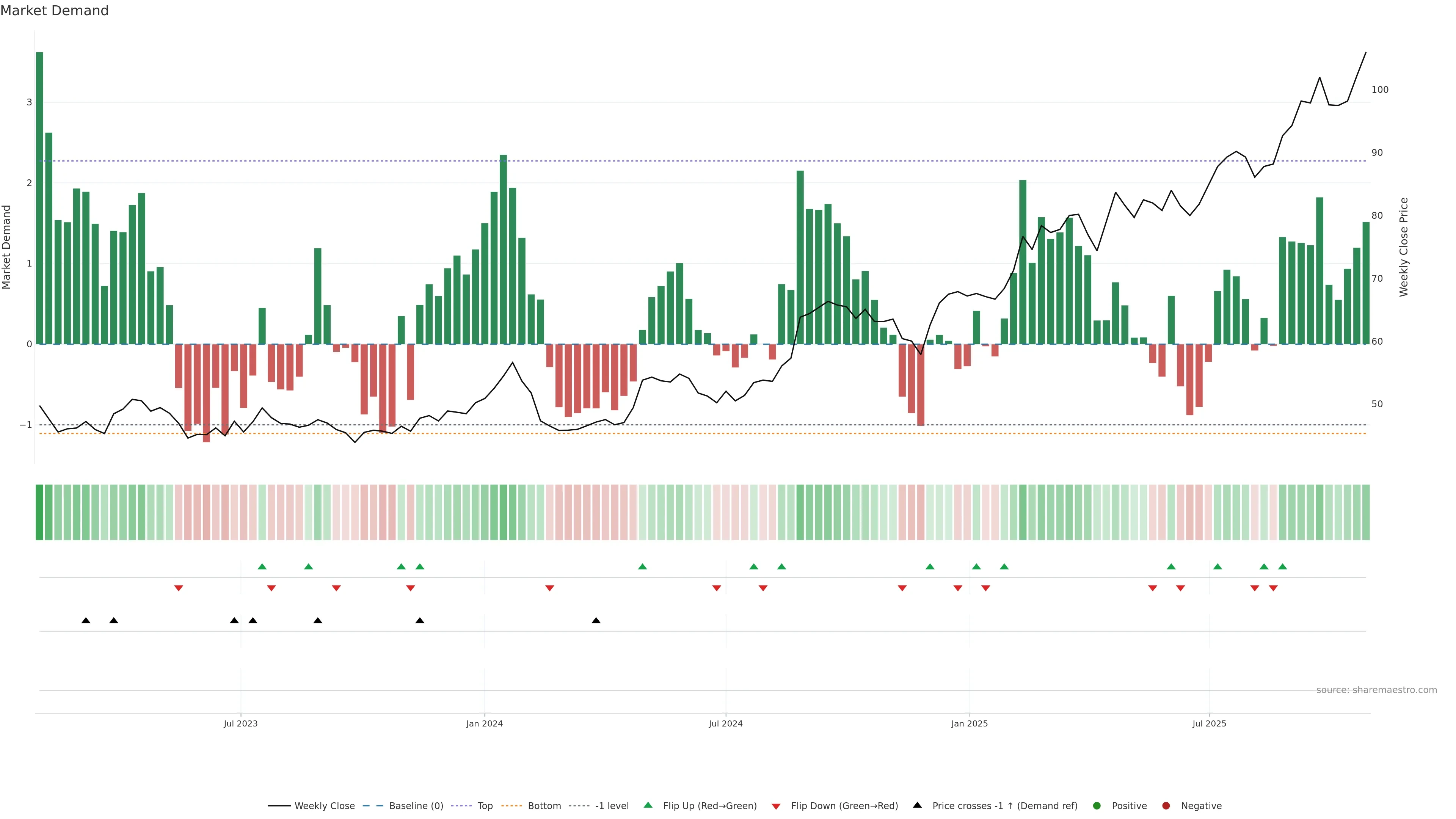Toggle the -1 level legend item

pos(612,806)
